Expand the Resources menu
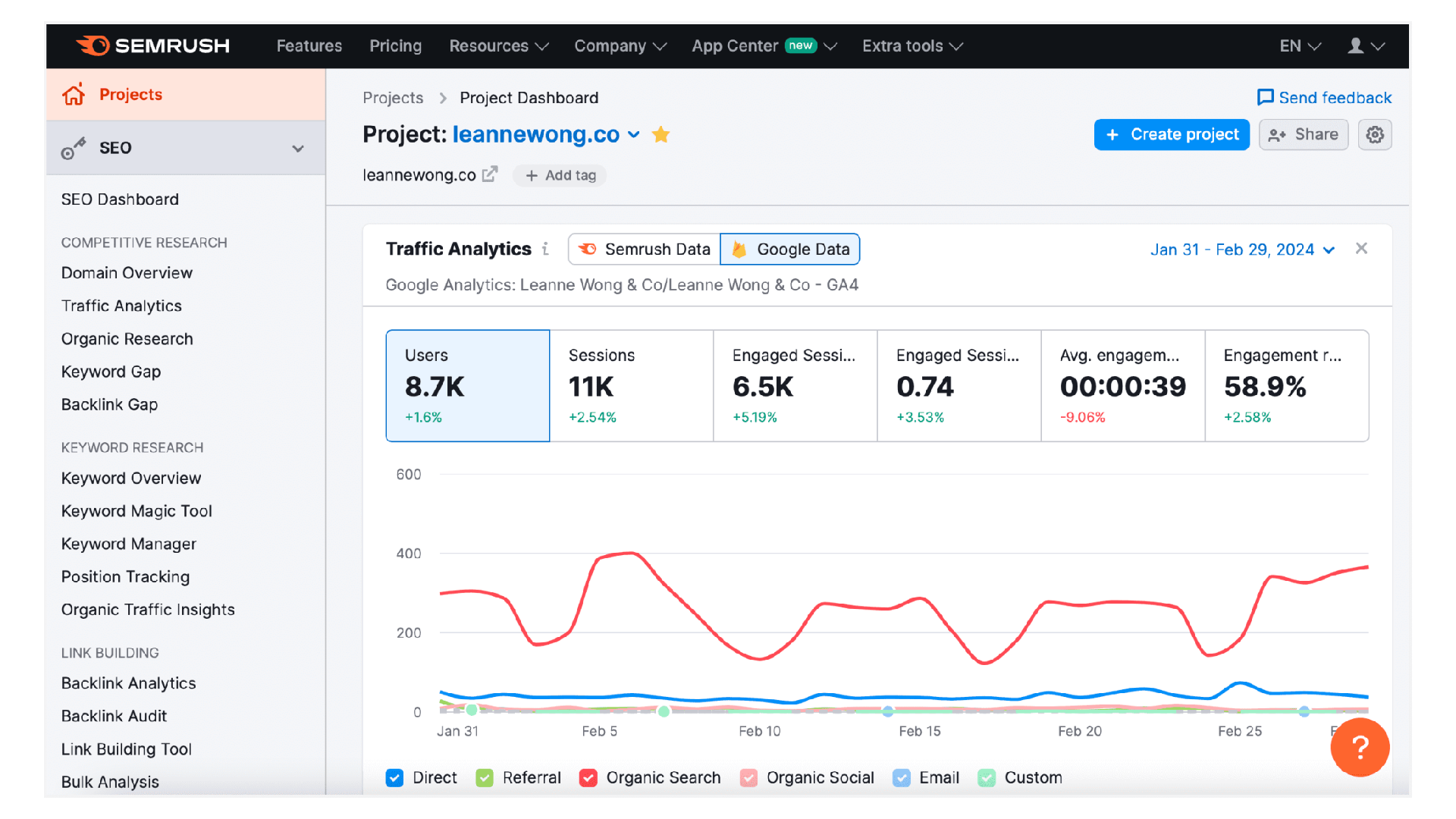The image size is (1456, 819). tap(498, 45)
